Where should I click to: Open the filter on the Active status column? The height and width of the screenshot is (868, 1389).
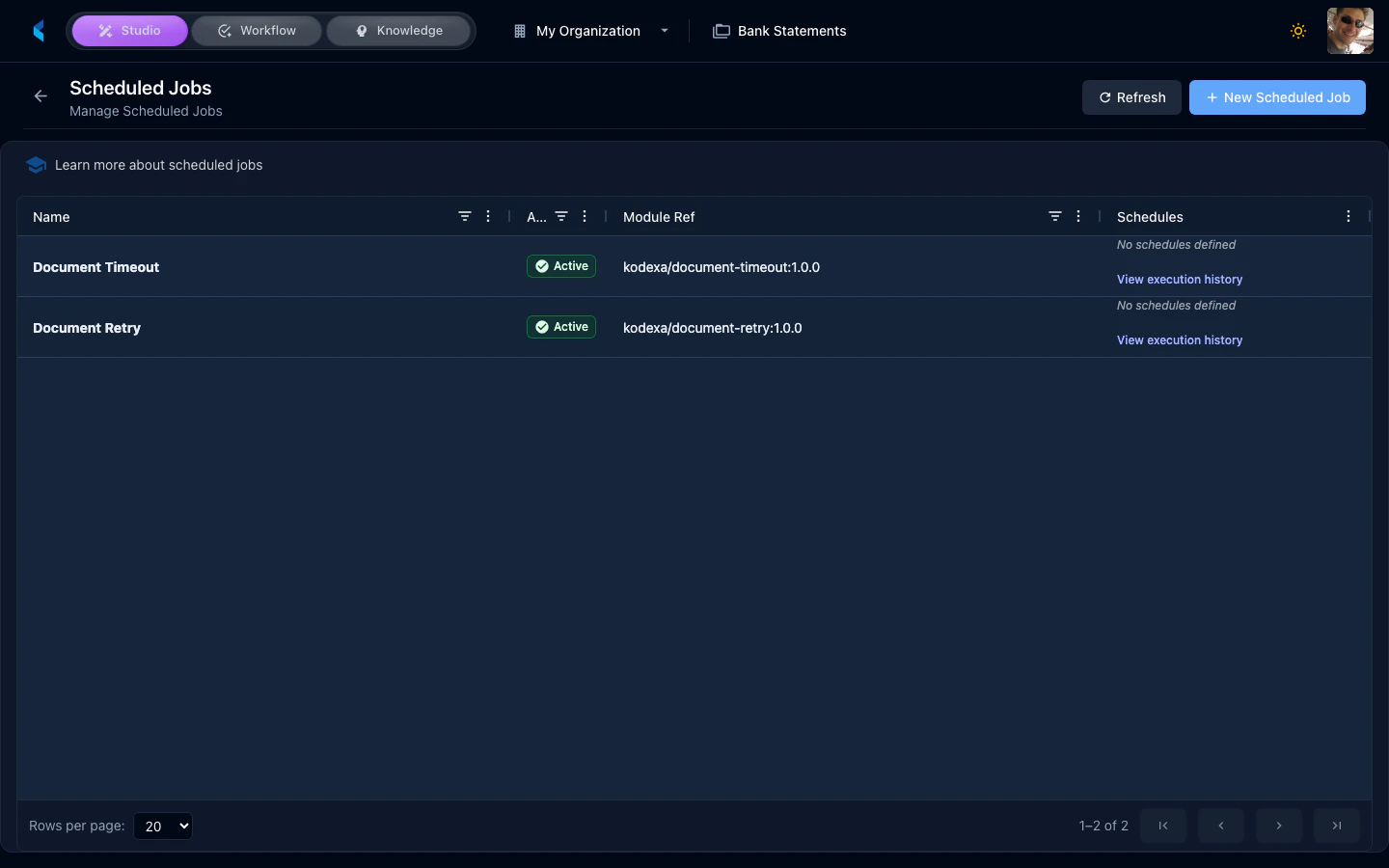tap(561, 216)
